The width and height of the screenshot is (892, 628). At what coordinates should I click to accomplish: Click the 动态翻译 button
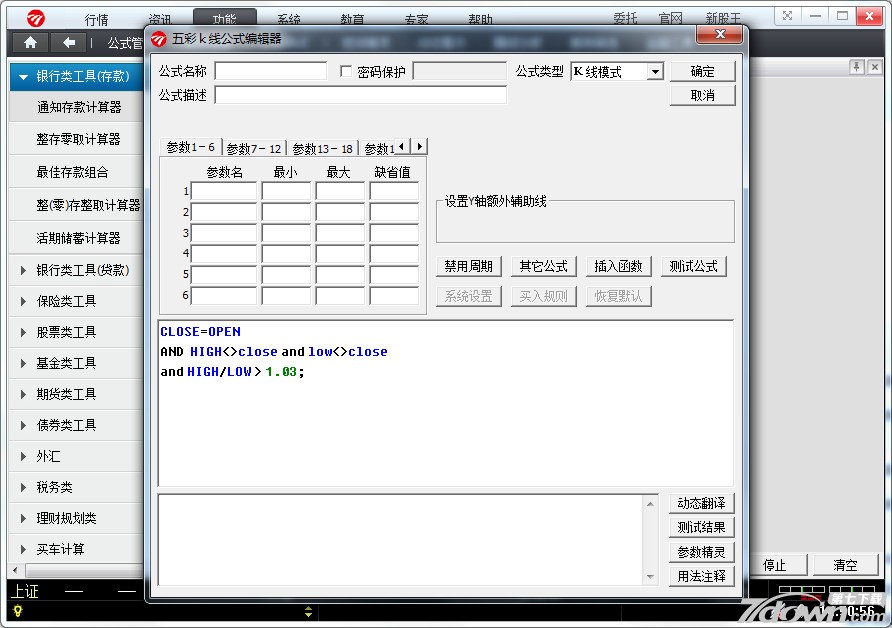click(701, 503)
